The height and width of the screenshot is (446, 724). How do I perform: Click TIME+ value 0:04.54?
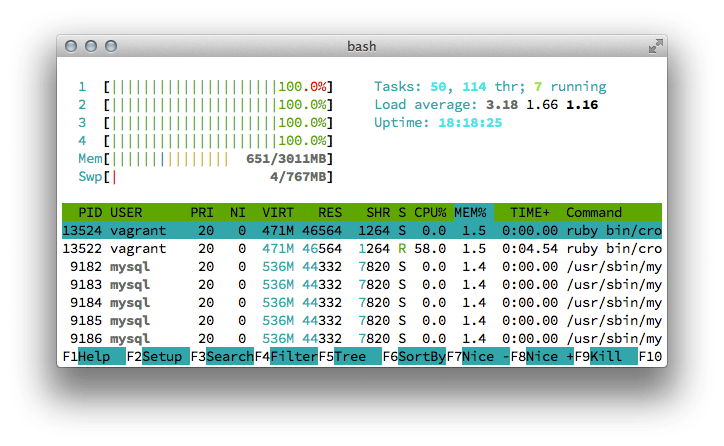[x=530, y=248]
